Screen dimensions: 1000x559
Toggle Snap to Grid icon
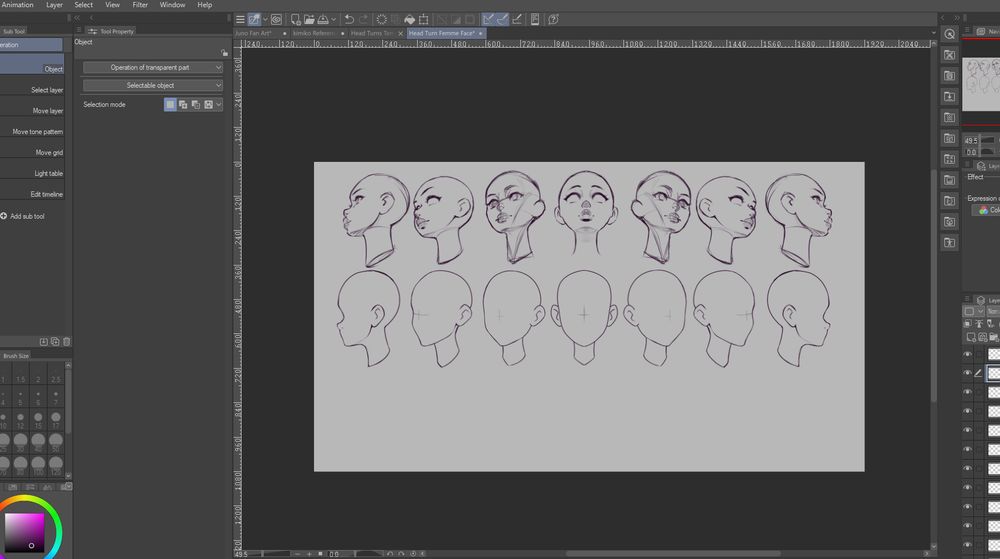click(517, 20)
